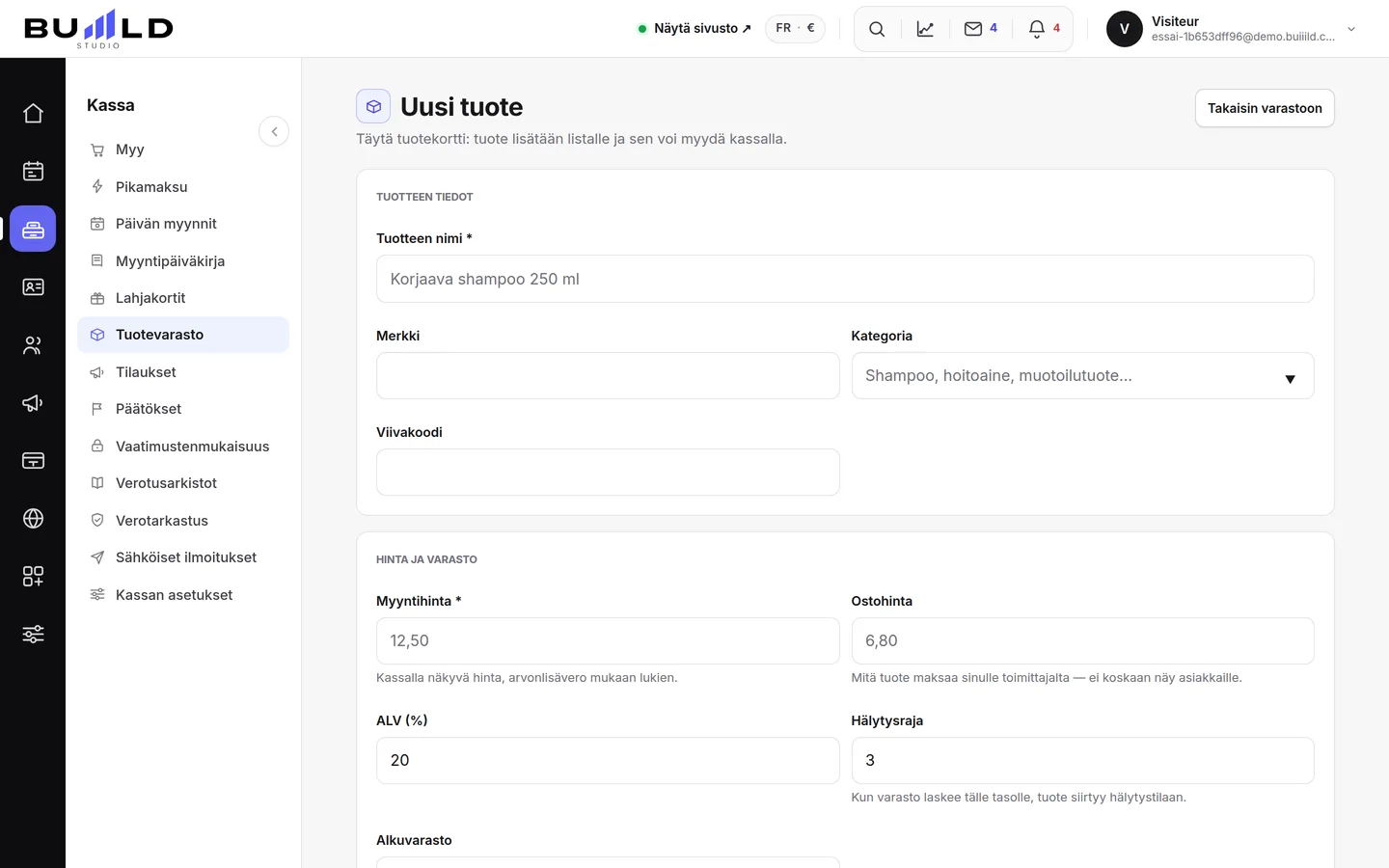Viewport: 1389px width, 868px height.
Task: Focus the Tuotteen nimi field
Action: point(845,279)
